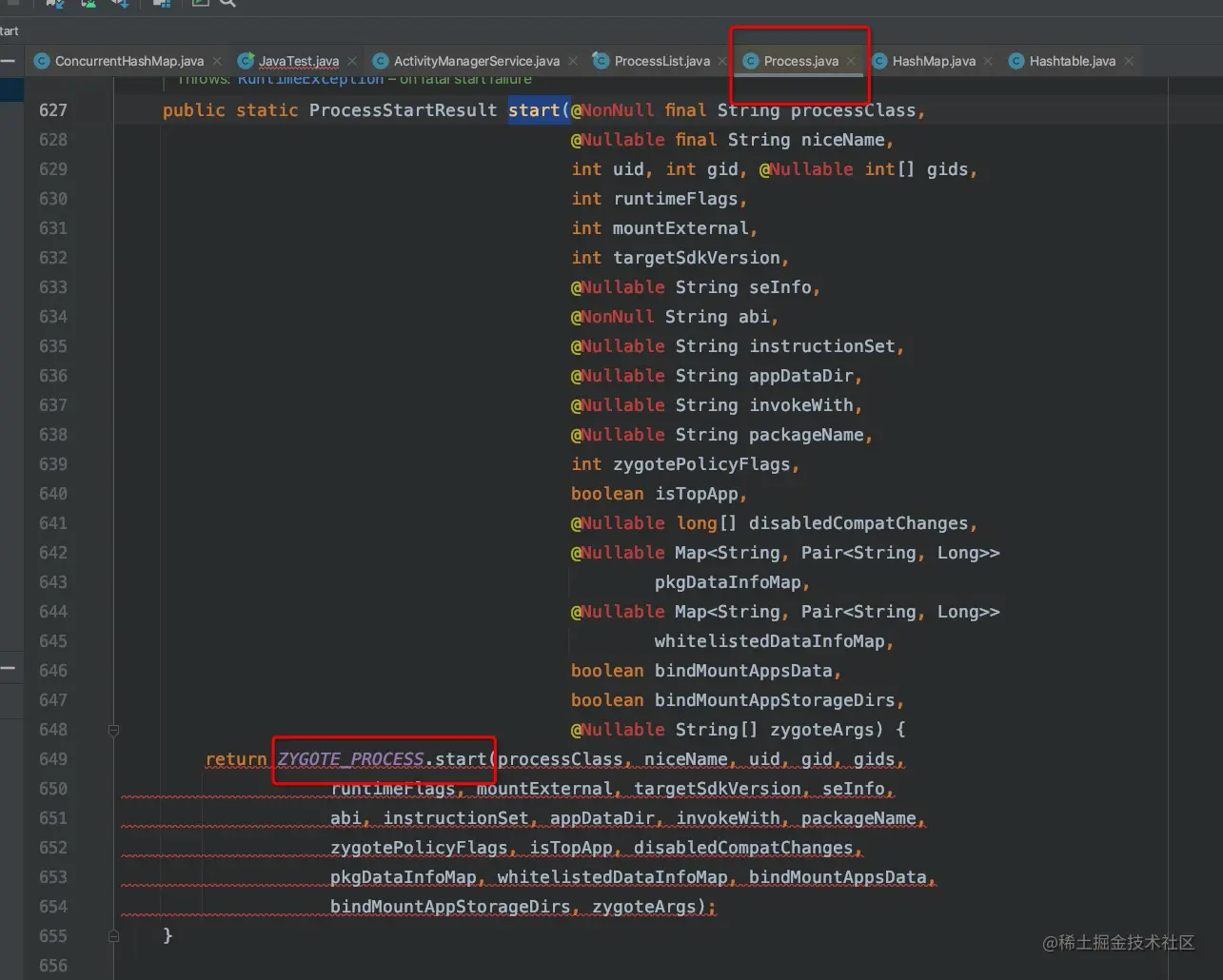Click the bindMountAppsData parameter on line 646

(743, 671)
